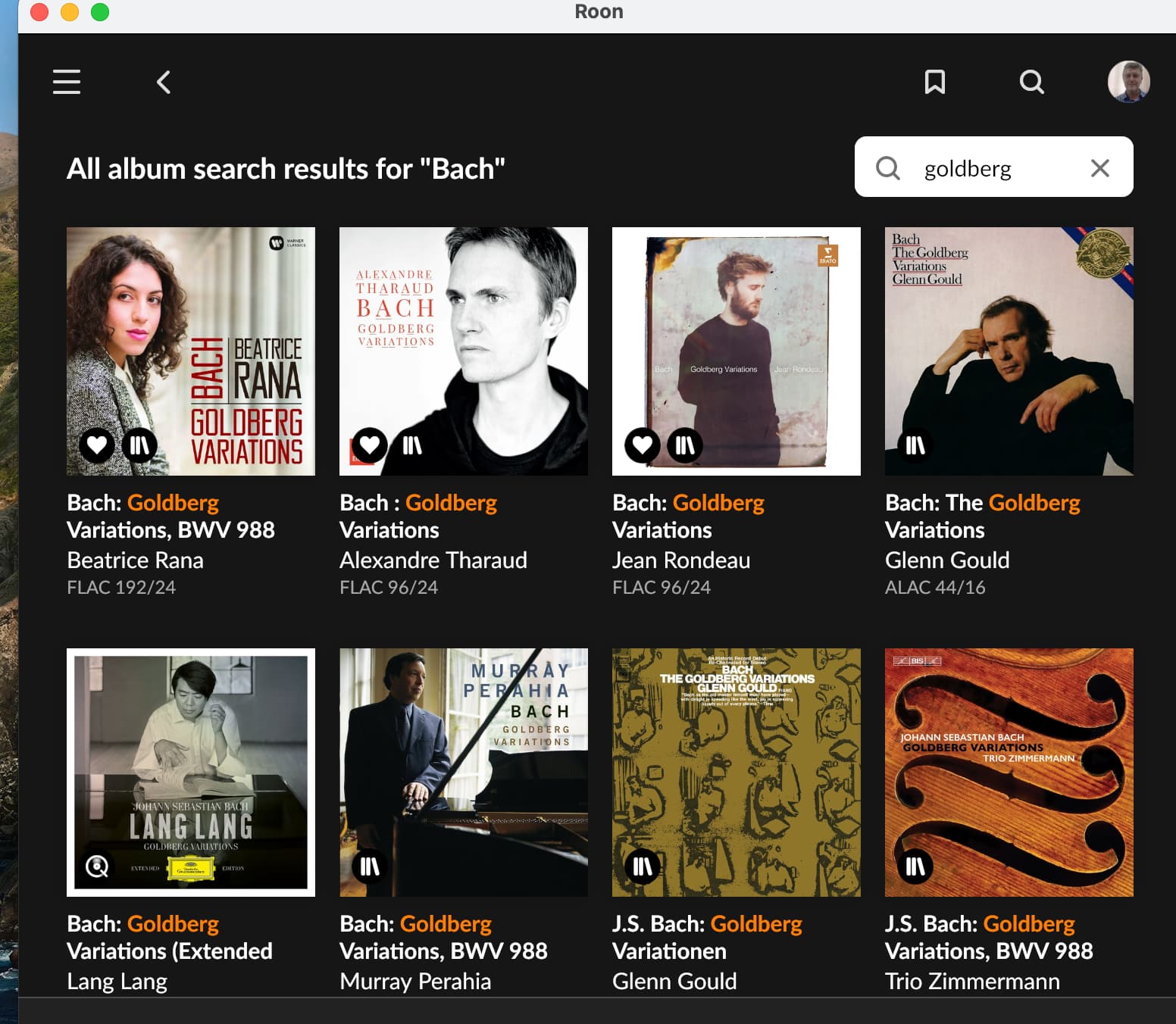
Task: Open the user profile avatar
Action: pos(1128,81)
